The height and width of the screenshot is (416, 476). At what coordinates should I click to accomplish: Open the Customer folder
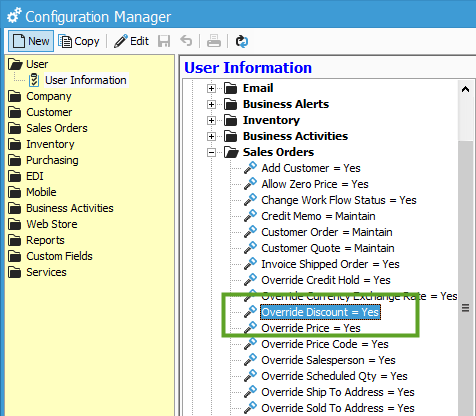40,112
